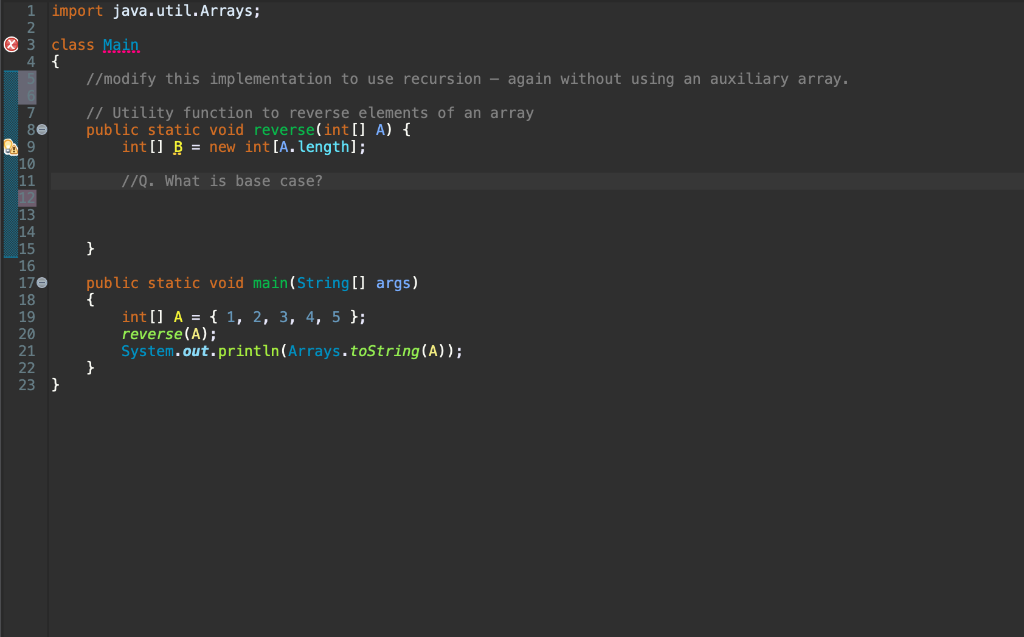
Task: Click the underlined Main class name
Action: coord(121,44)
